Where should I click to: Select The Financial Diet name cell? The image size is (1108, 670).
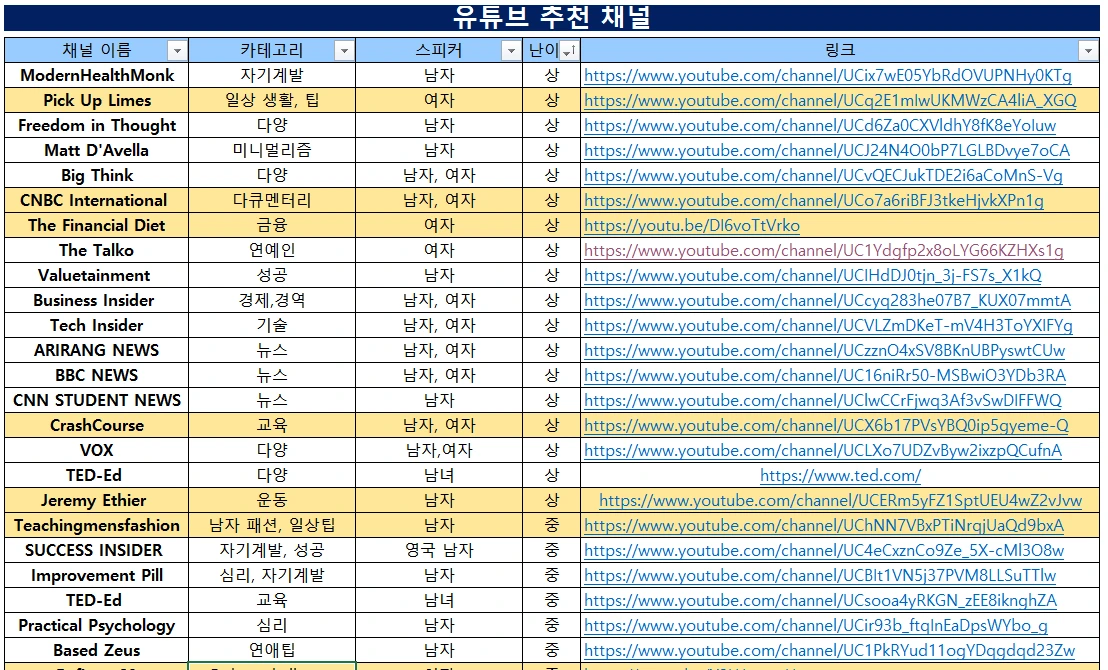[97, 225]
